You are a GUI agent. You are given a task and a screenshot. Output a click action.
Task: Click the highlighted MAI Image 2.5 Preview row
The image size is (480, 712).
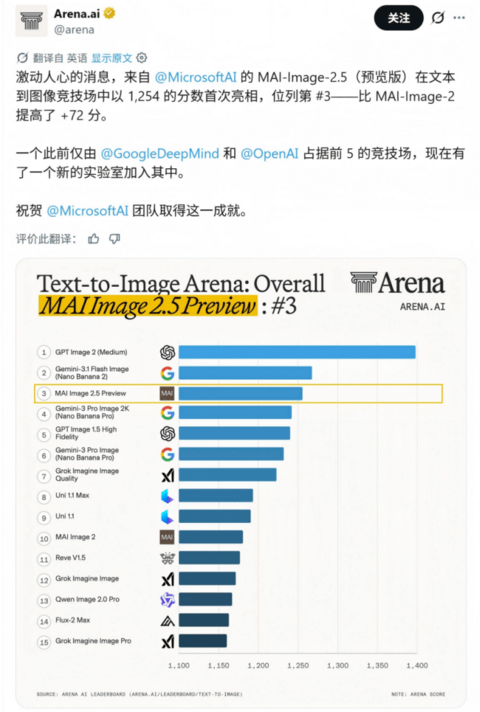pyautogui.click(x=238, y=393)
